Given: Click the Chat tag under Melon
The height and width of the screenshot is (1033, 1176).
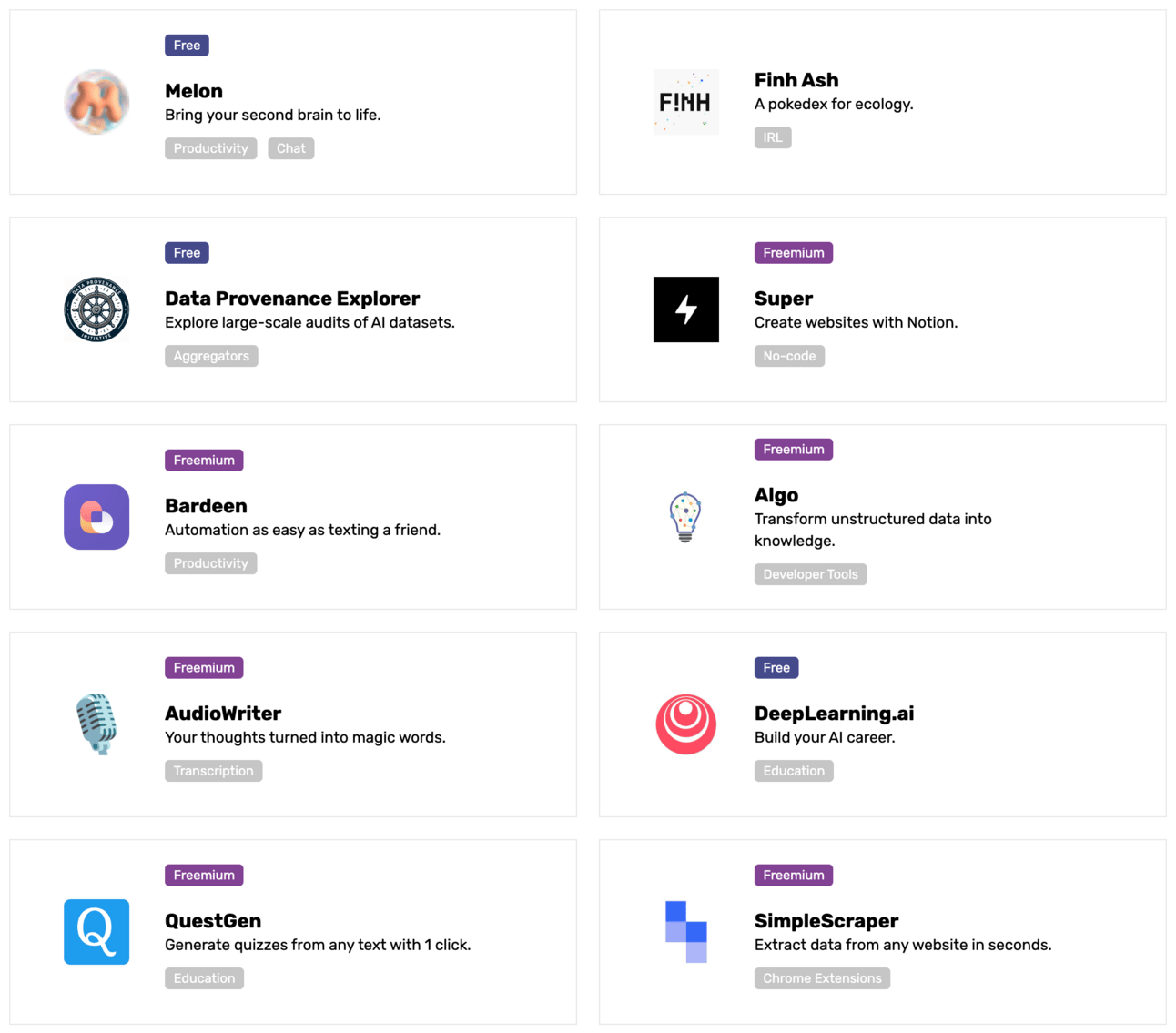Looking at the screenshot, I should pyautogui.click(x=290, y=148).
